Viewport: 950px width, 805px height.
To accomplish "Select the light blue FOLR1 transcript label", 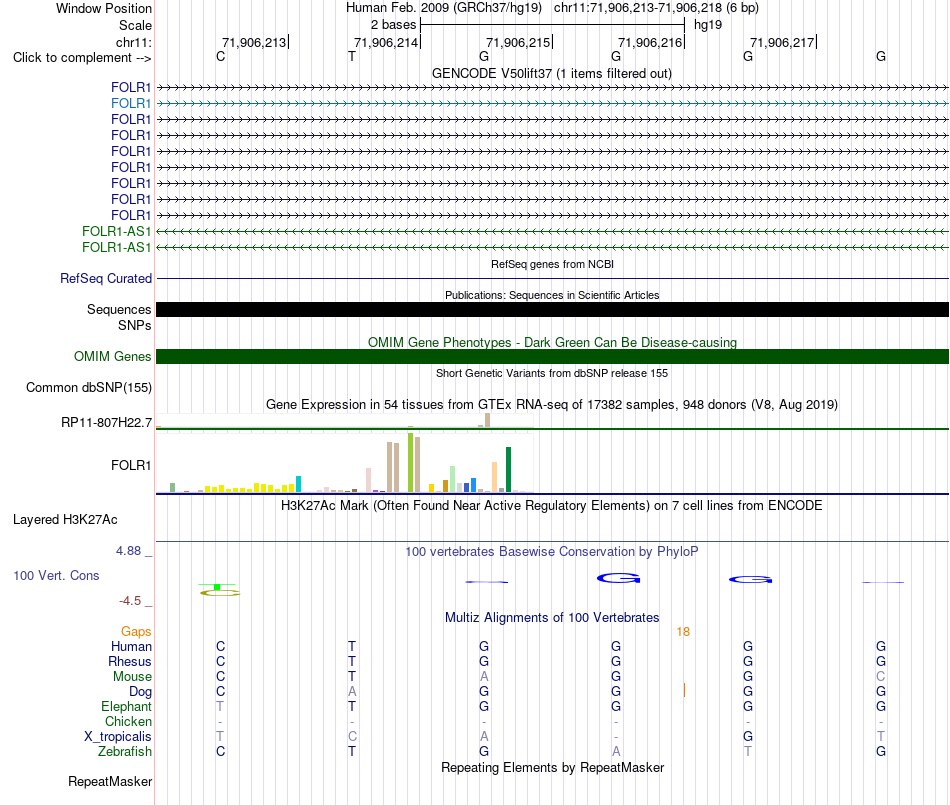I will pyautogui.click(x=131, y=104).
